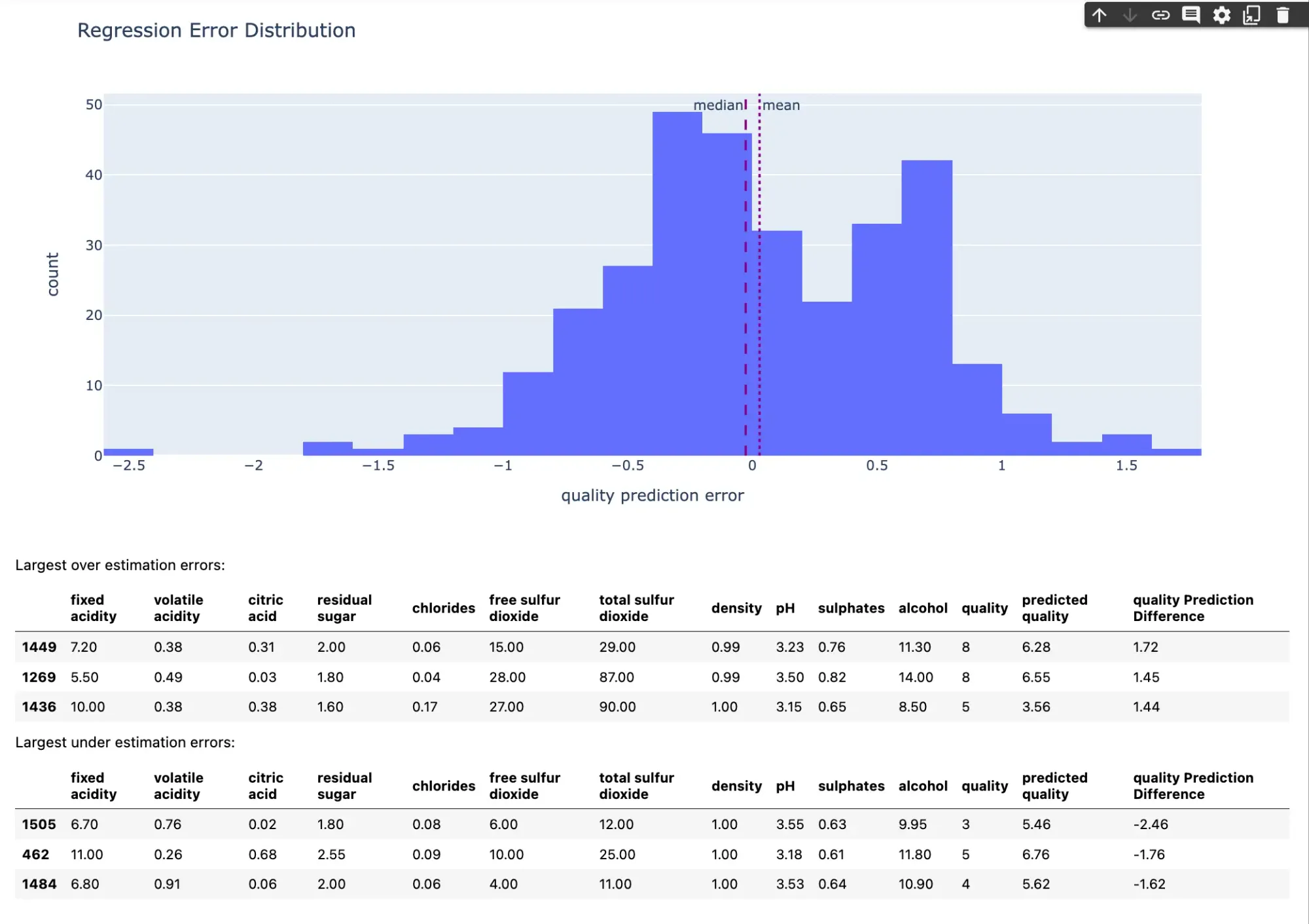Viewport: 1309px width, 924px height.
Task: Click chlorides header in the under estimation table
Action: coord(443,786)
